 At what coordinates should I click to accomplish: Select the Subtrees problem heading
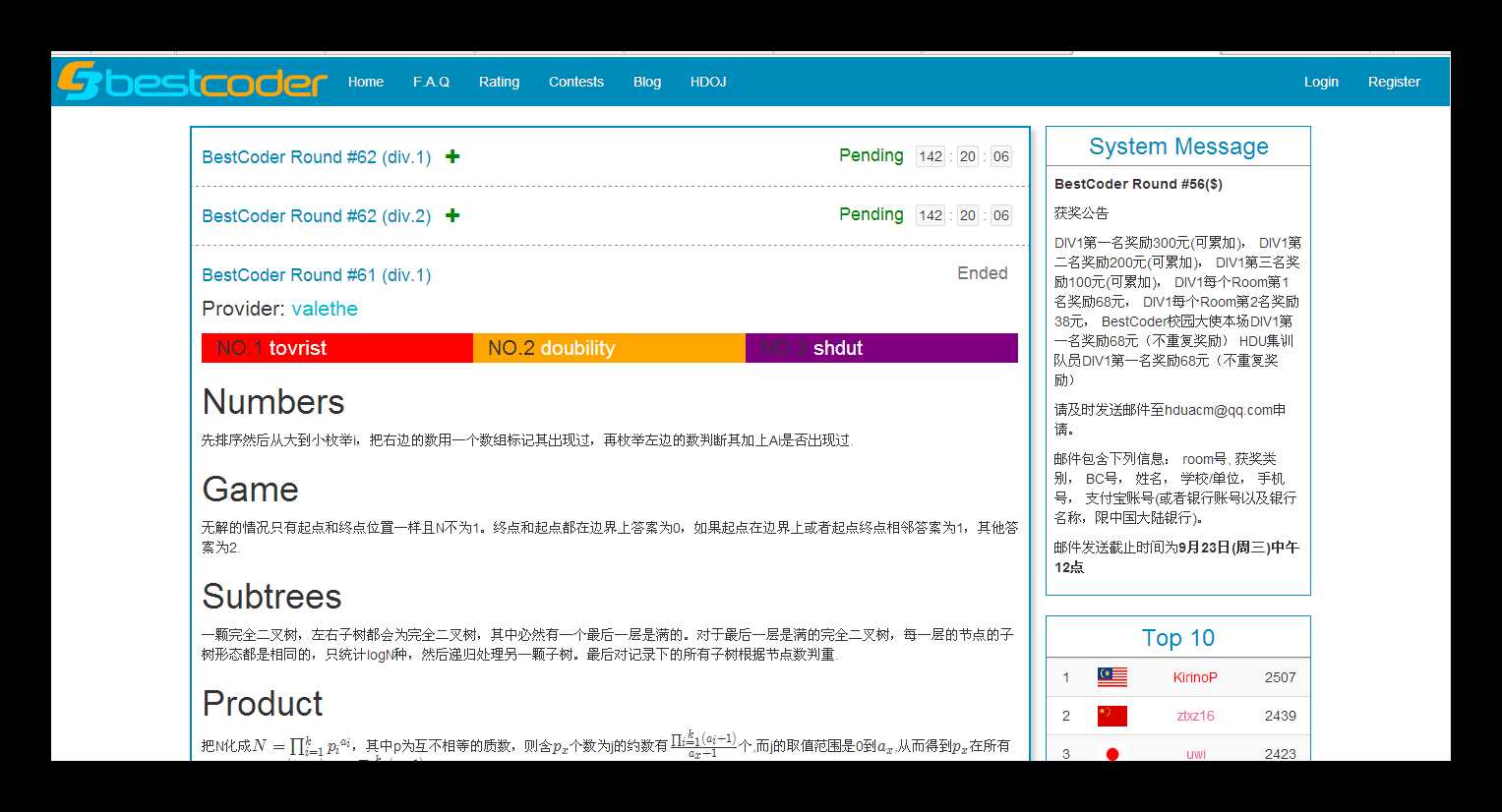(x=271, y=597)
